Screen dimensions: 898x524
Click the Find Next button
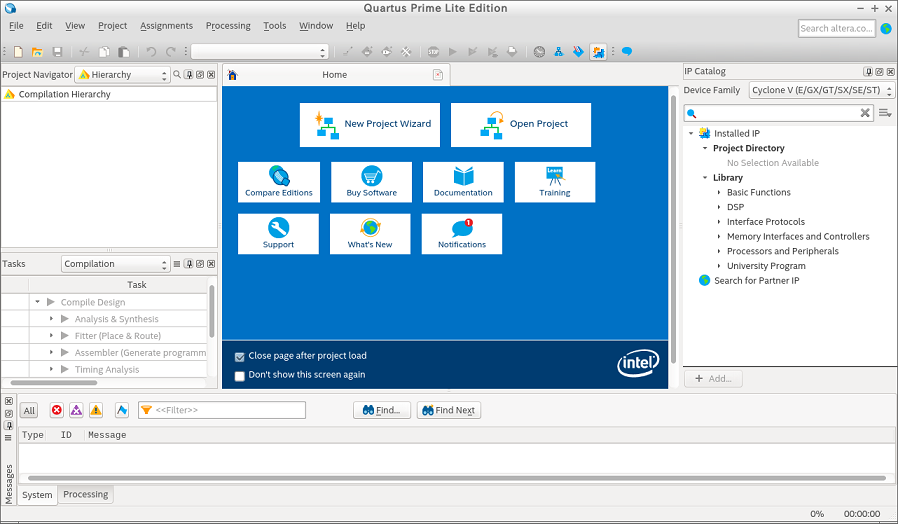tap(449, 410)
